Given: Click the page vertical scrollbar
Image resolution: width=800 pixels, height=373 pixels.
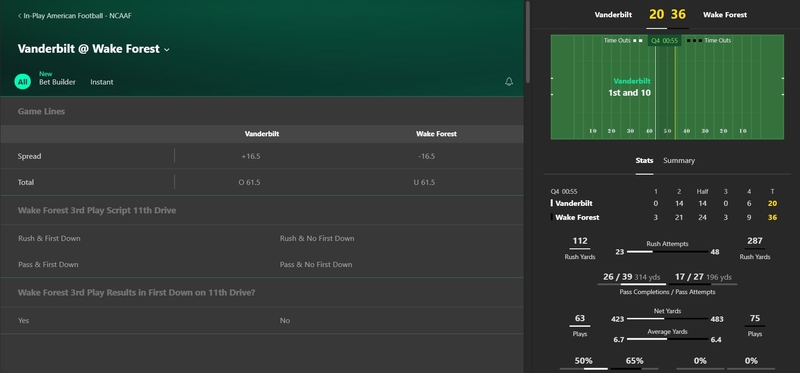Looking at the screenshot, I should 528,42.
